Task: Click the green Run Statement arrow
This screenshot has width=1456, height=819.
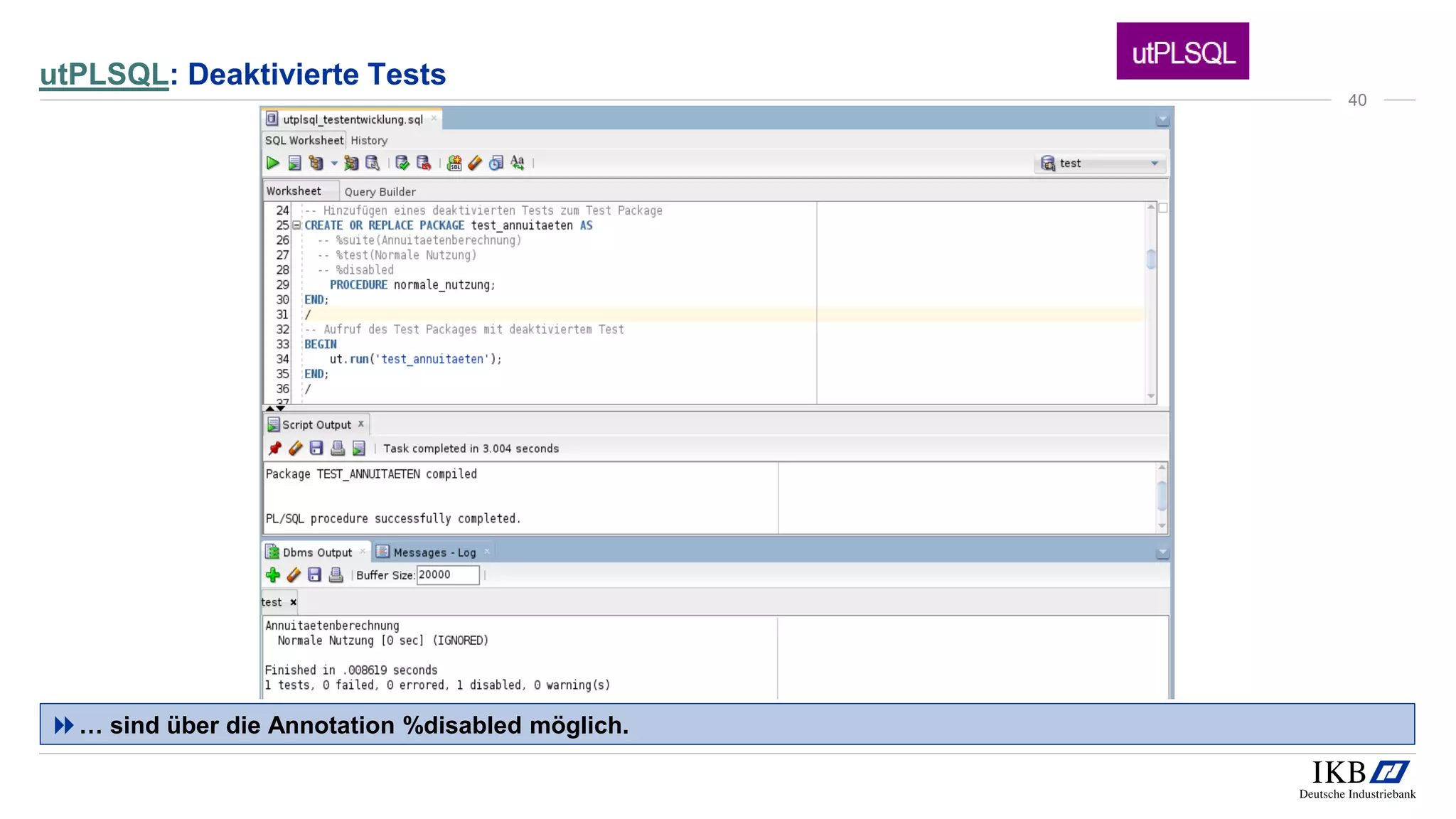Action: [x=272, y=163]
